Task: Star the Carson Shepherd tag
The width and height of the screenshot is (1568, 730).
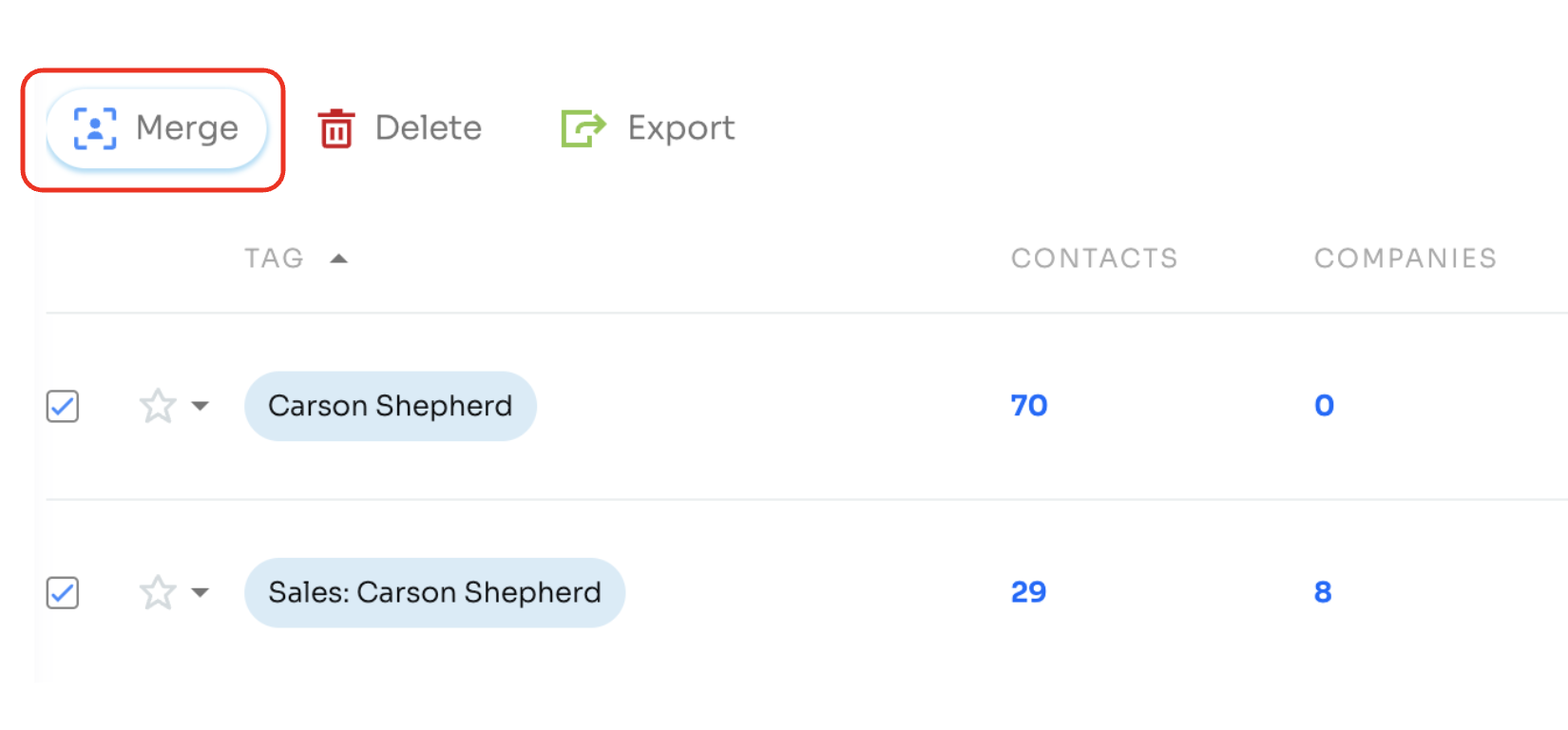Action: coord(158,406)
